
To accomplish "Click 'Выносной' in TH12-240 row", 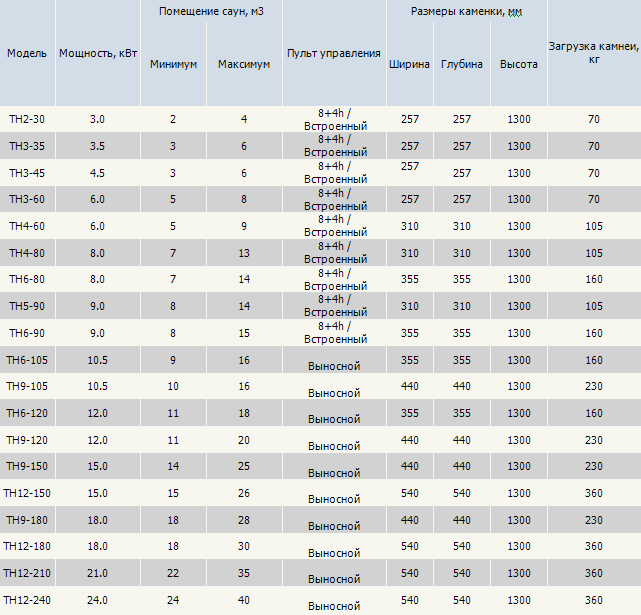I will [334, 606].
